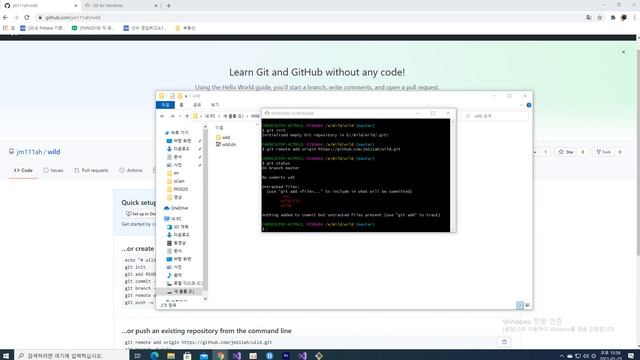This screenshot has width=640, height=360.
Task: Select This PC (내 PC) in sidebar
Action: 173,219
